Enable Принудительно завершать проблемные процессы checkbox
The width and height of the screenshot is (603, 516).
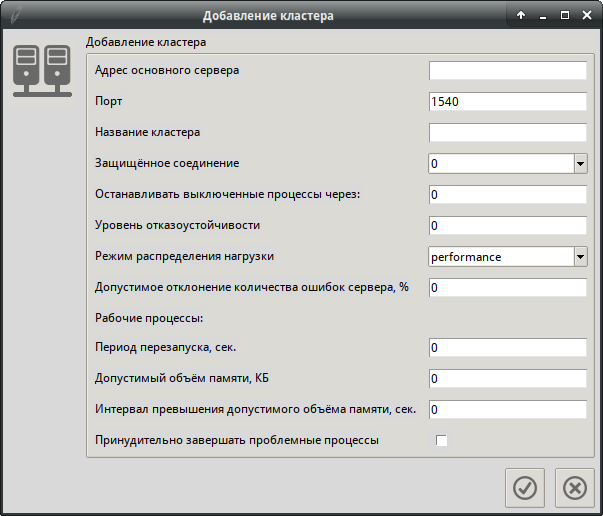tap(441, 440)
